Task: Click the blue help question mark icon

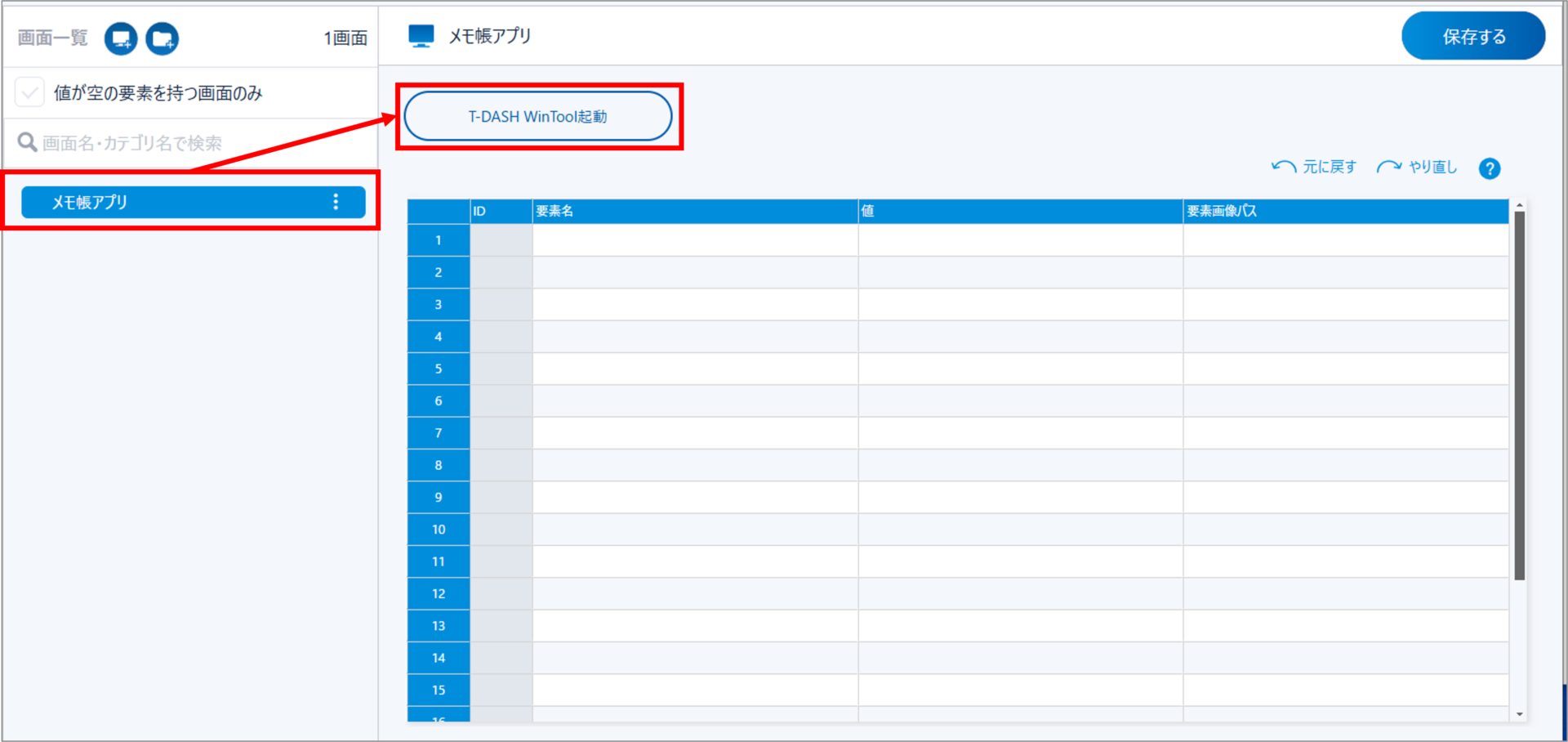Action: (1489, 168)
